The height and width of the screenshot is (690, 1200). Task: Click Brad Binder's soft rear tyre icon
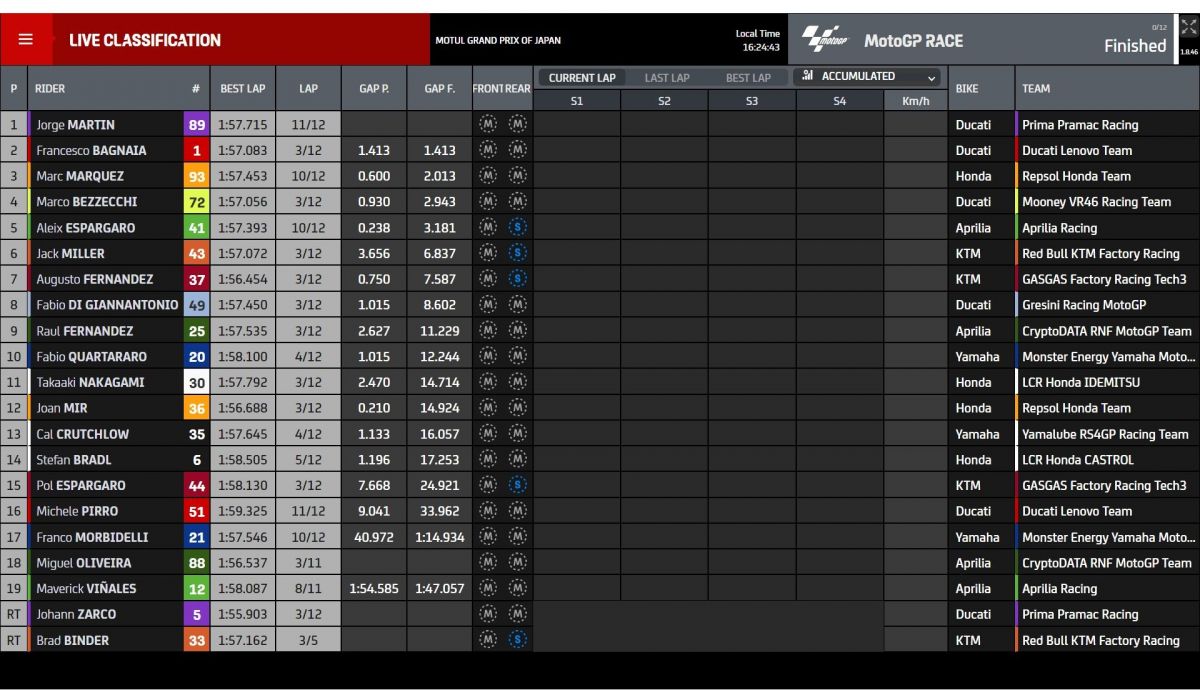click(517, 640)
